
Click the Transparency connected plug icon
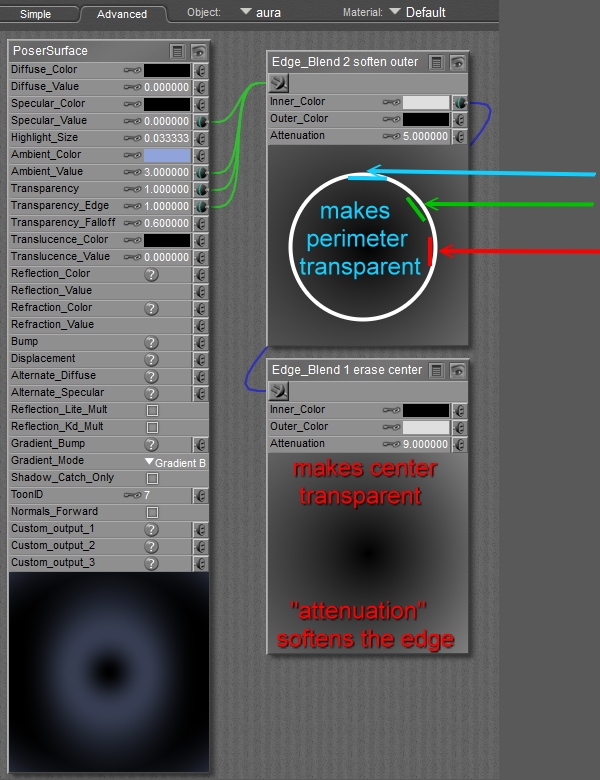tap(201, 190)
